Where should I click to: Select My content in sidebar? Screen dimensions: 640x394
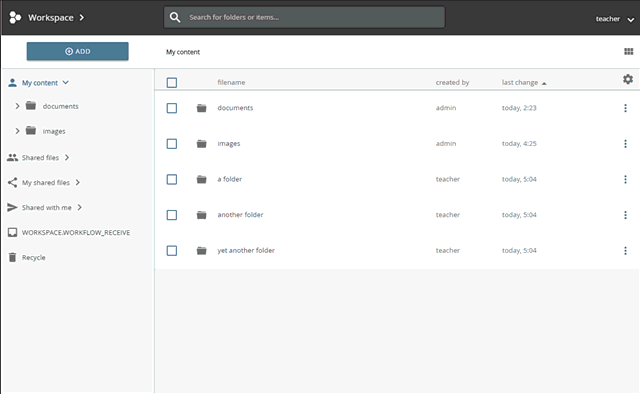(40, 83)
